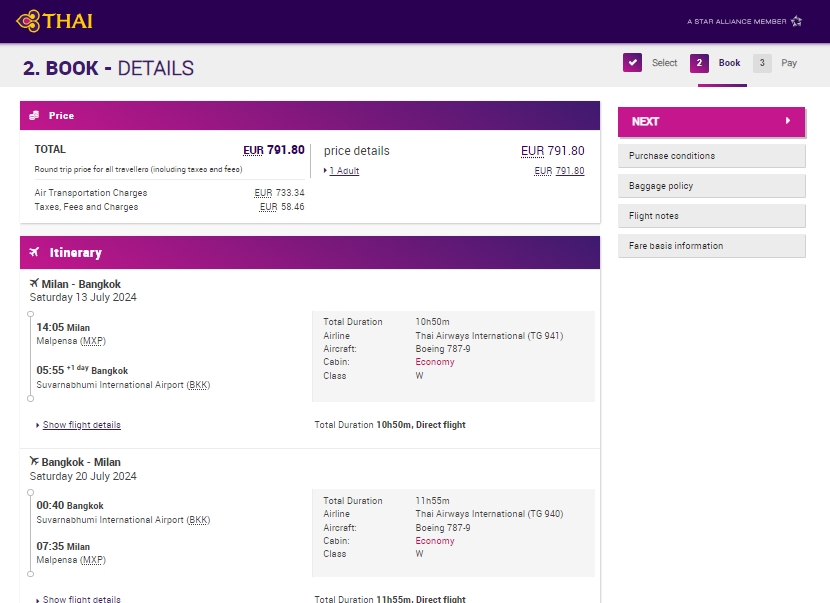Viewport: 830px width, 603px height.
Task: Return to the Select step
Action: tap(664, 63)
